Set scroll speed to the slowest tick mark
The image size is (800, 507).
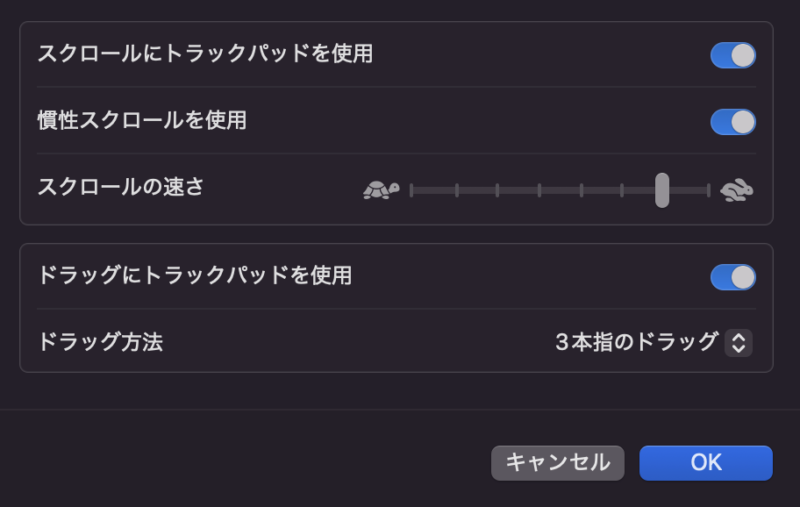[x=411, y=190]
